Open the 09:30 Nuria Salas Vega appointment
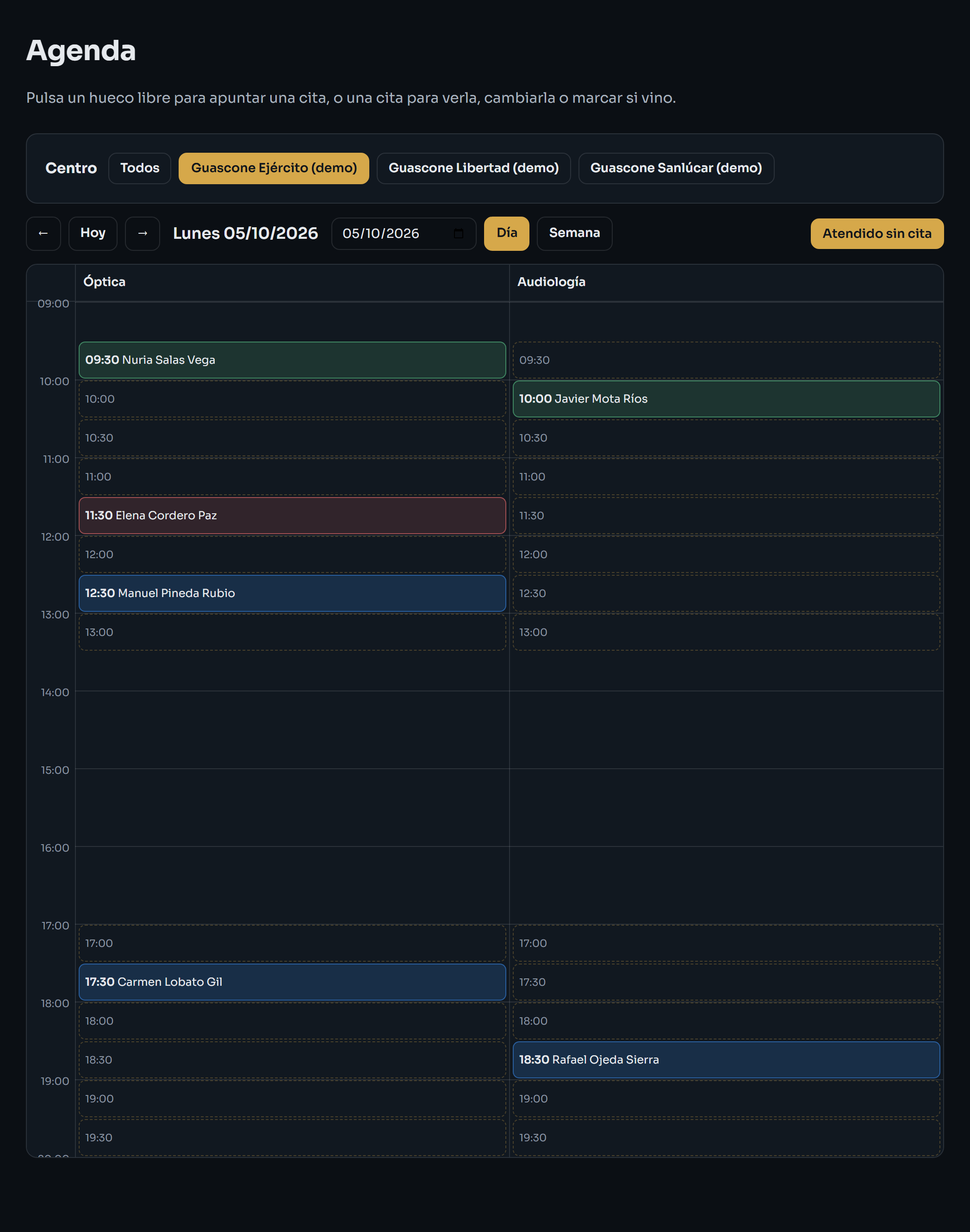 click(292, 360)
